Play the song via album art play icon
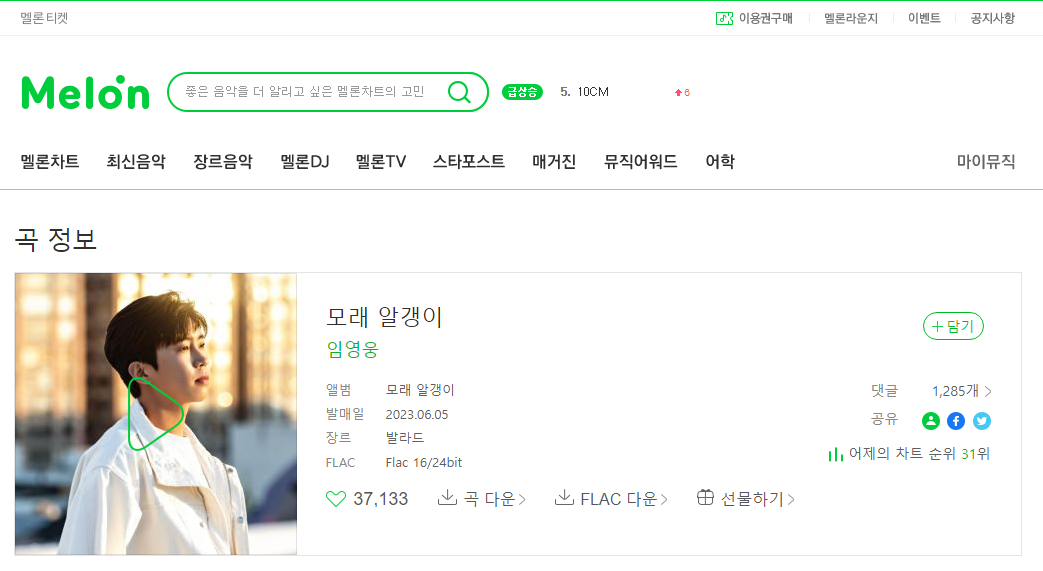The image size is (1043, 571). coord(156,414)
